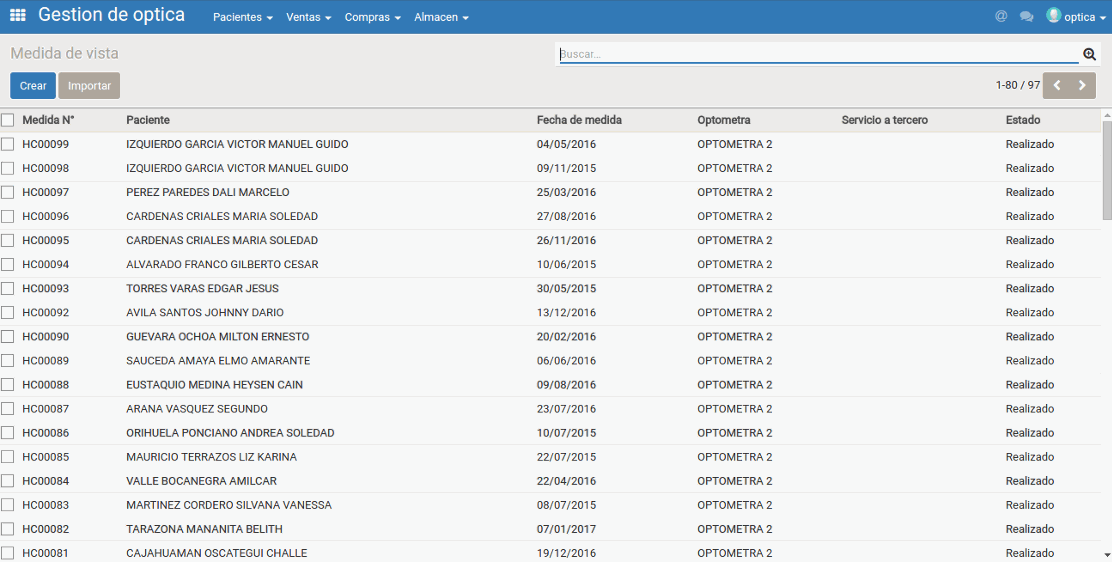1112x562 pixels.
Task: Open the apps grid menu icon
Action: pyautogui.click(x=17, y=16)
